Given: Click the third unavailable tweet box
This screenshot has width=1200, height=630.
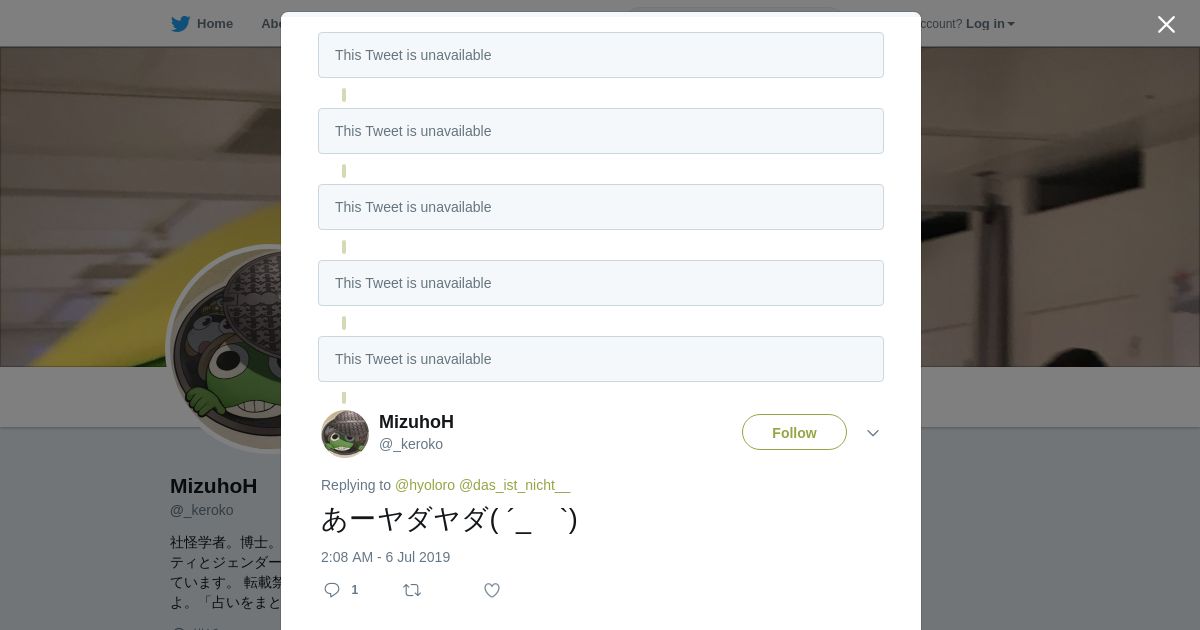Looking at the screenshot, I should pyautogui.click(x=600, y=207).
